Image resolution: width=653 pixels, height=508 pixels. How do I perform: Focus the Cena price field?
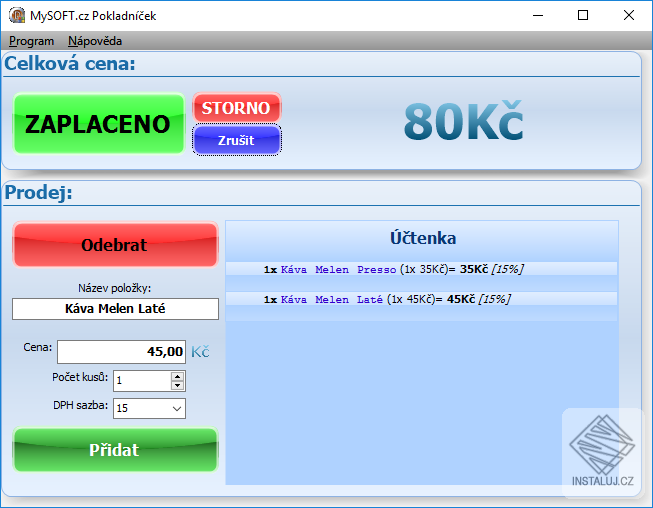coord(122,352)
